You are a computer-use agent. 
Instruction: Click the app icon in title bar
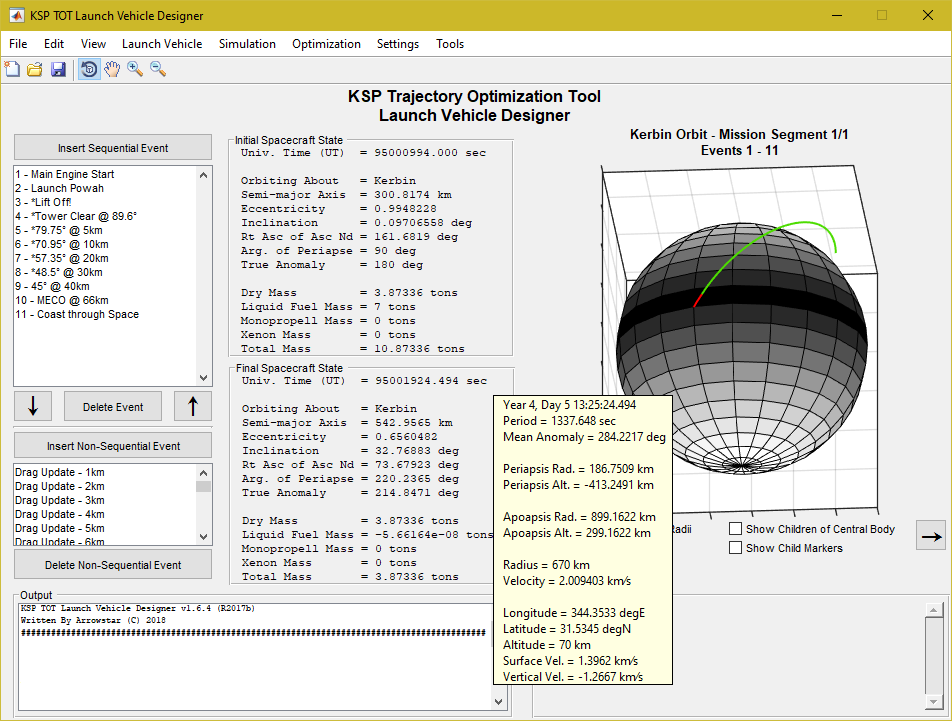coord(16,15)
